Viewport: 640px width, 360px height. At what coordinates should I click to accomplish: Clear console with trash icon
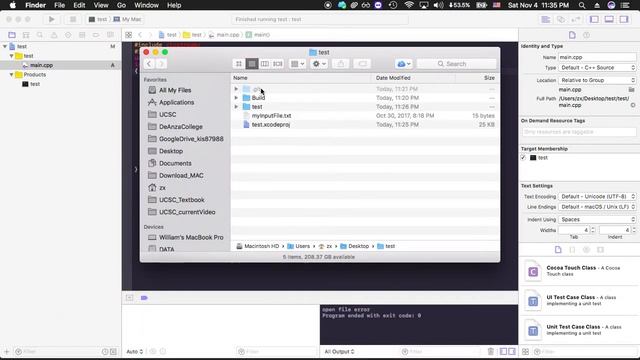click(491, 351)
